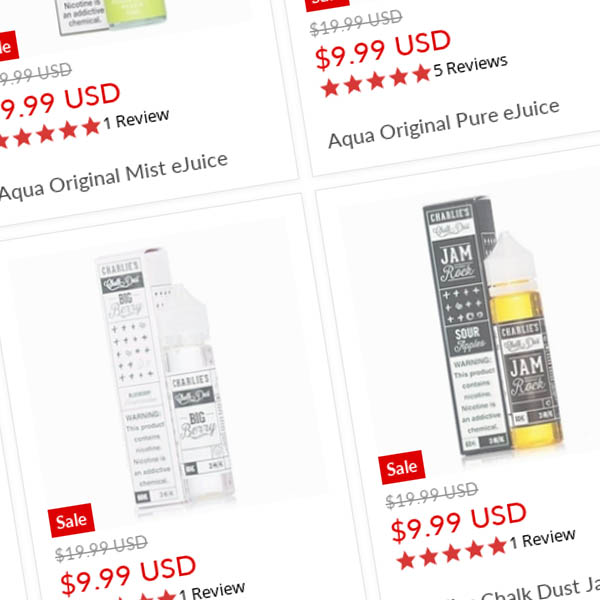Click the star rating under the Jam Rock product
This screenshot has height=600, width=600.
point(452,554)
